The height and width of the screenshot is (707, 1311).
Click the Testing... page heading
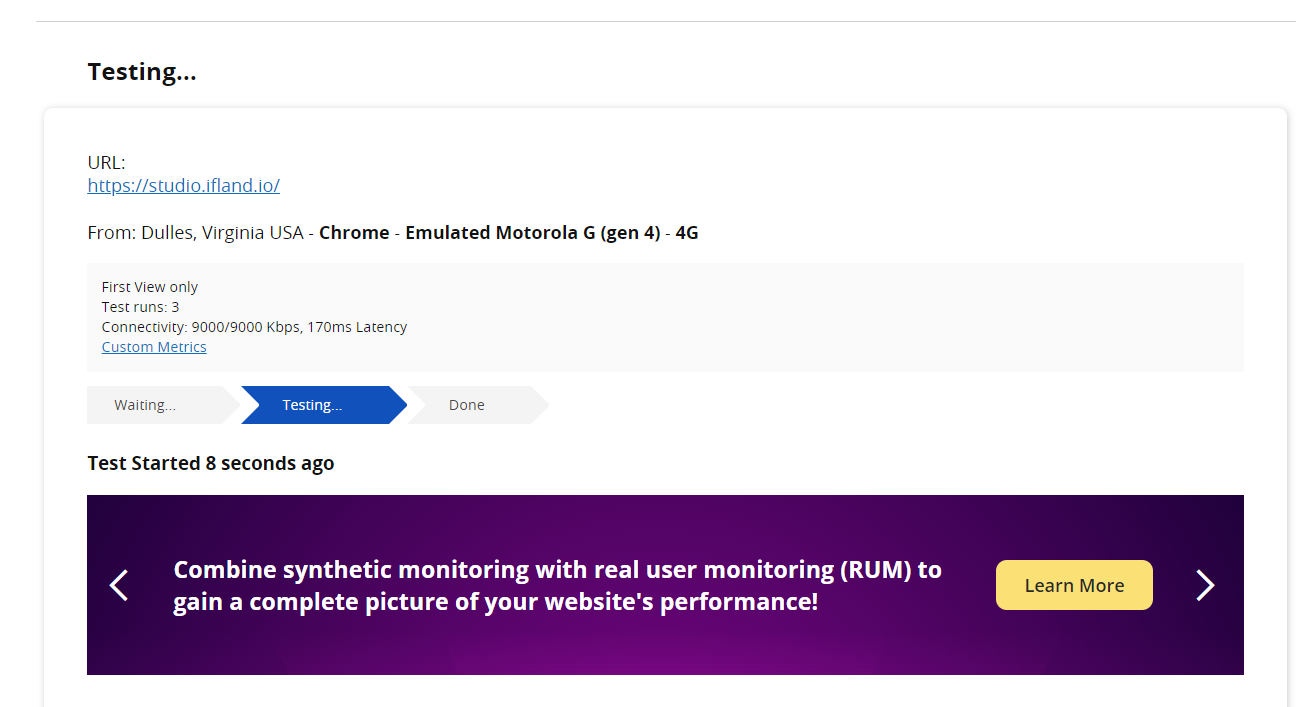142,72
